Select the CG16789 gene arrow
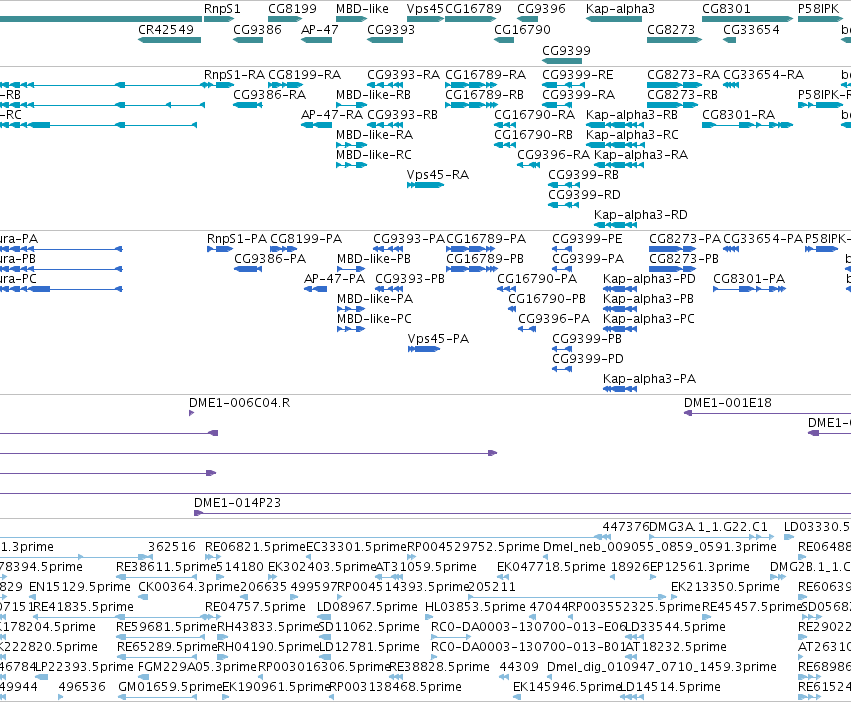Viewport: 851px width, 702px height. pos(470,19)
